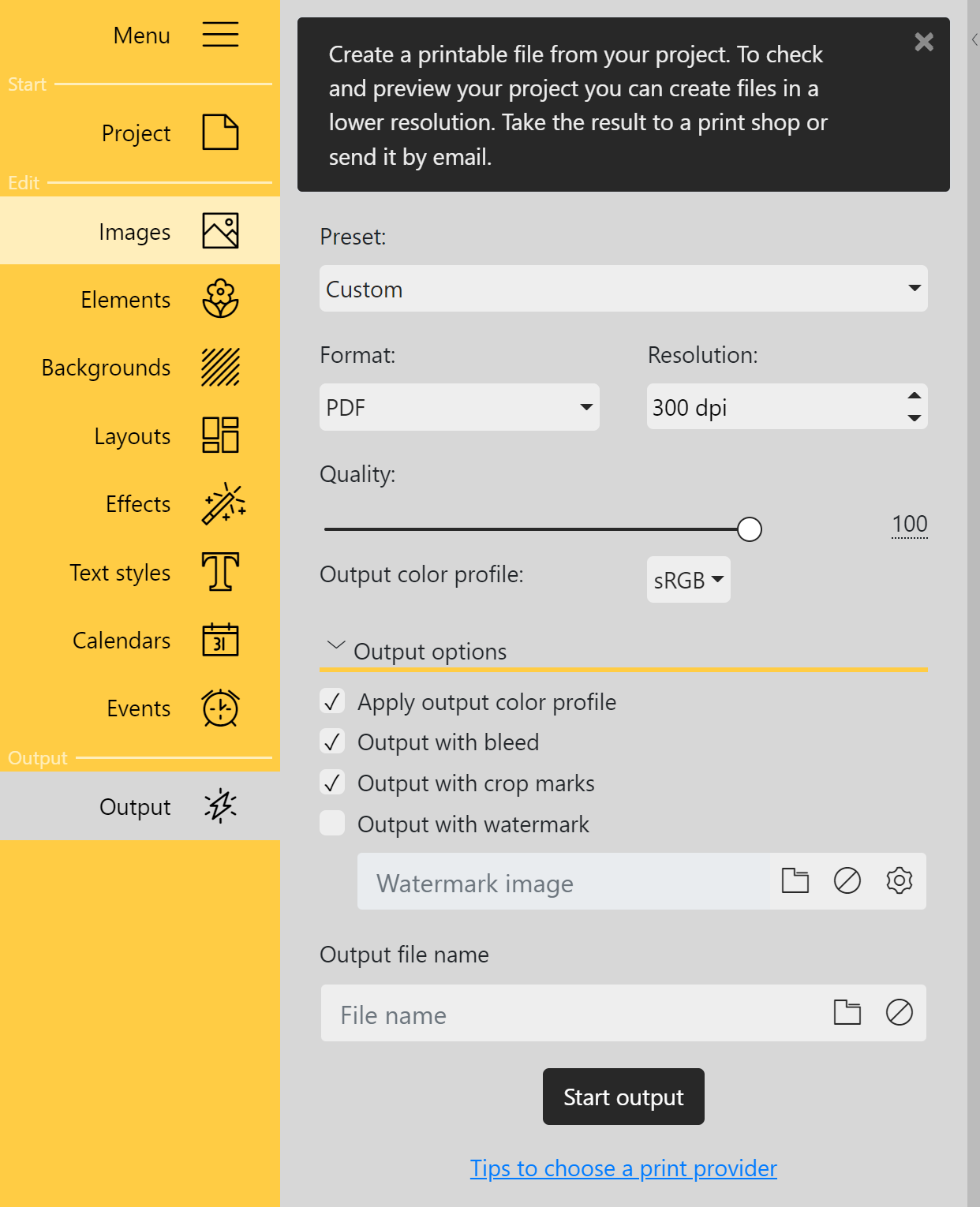
Task: Change the sRGB color profile dropdown
Action: pyautogui.click(x=687, y=580)
